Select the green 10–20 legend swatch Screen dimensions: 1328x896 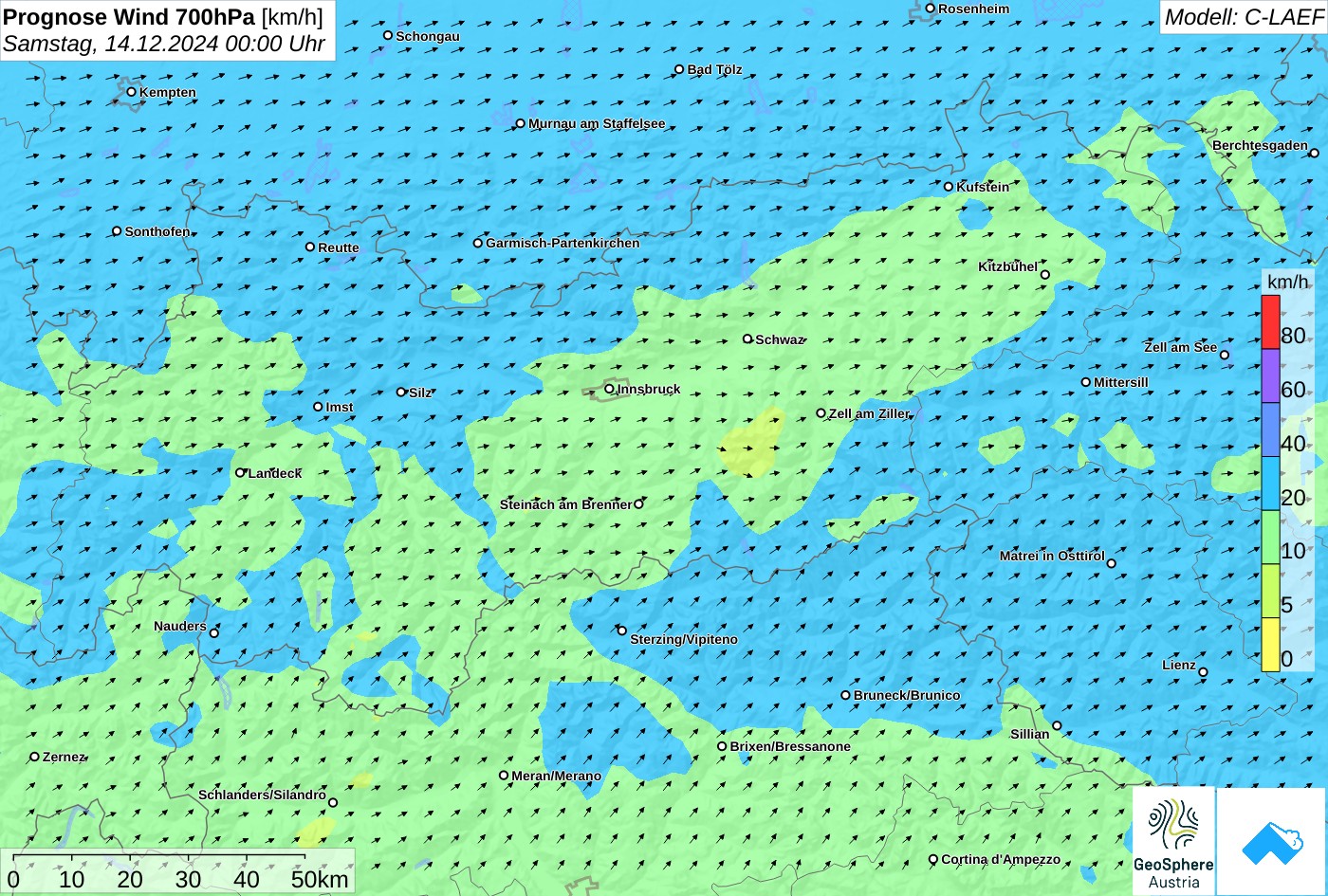[1270, 538]
